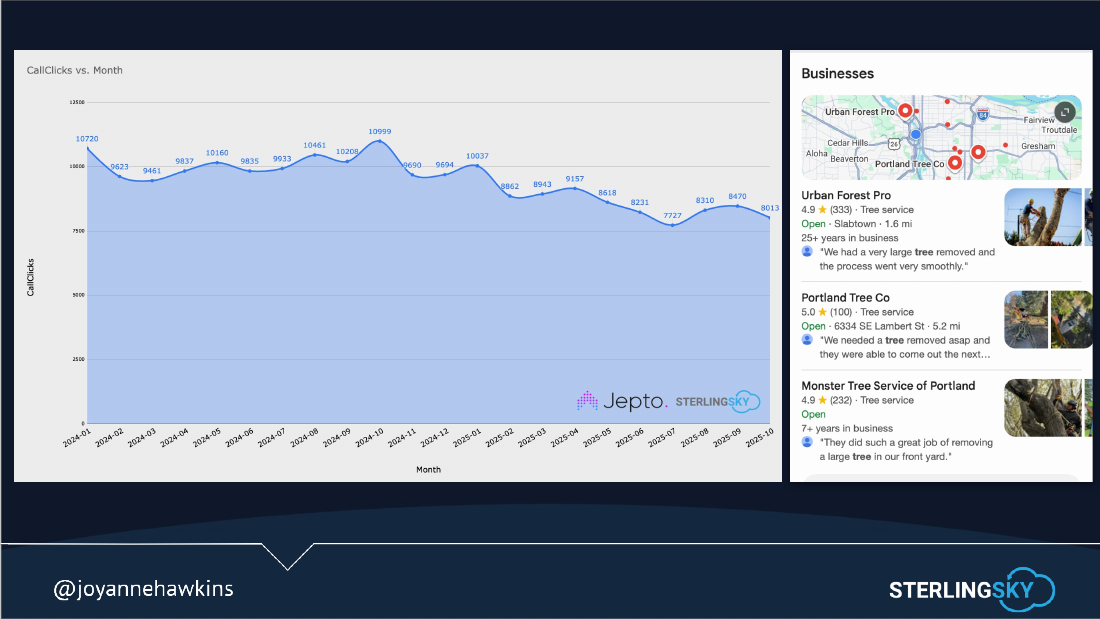The height and width of the screenshot is (619, 1100).
Task: Click the Portland Tree Co map pin
Action: (955, 163)
